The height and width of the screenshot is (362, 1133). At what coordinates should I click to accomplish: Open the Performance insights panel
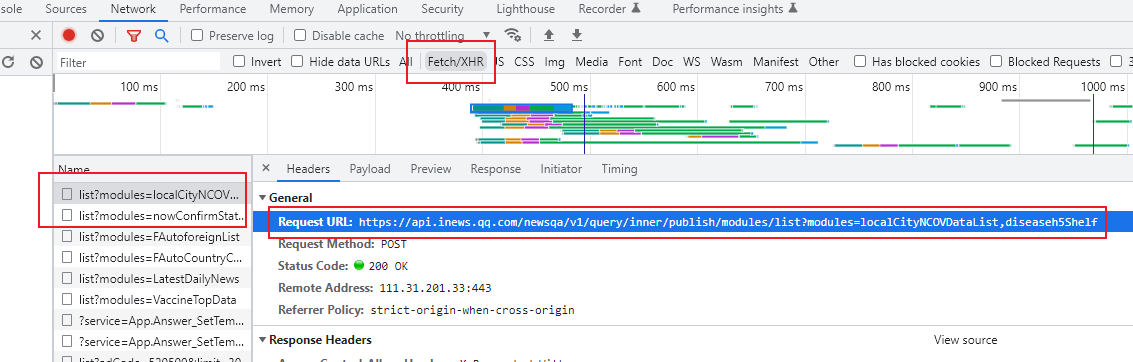pos(735,9)
